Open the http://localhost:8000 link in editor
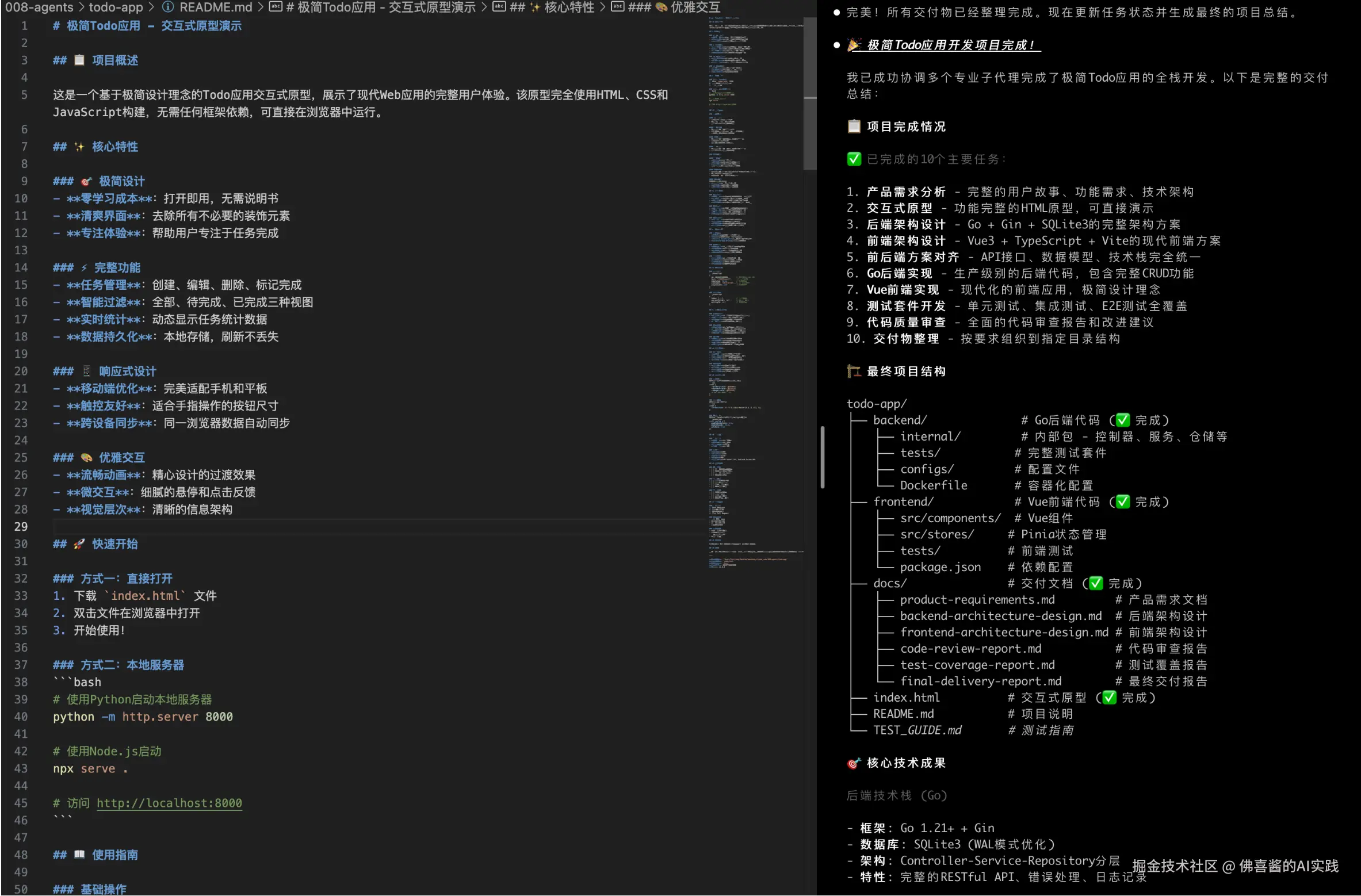This screenshot has width=1361, height=896. point(169,803)
